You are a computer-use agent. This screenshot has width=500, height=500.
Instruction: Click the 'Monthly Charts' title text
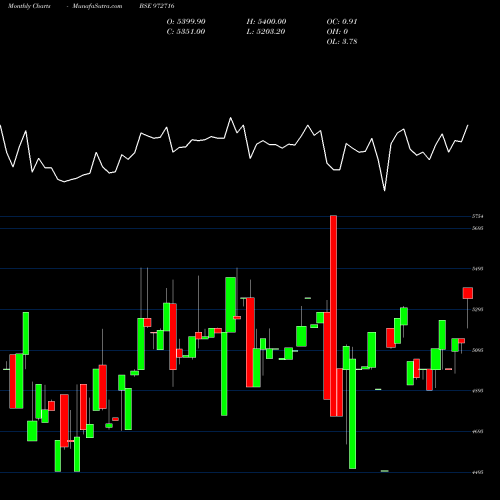point(29,6)
